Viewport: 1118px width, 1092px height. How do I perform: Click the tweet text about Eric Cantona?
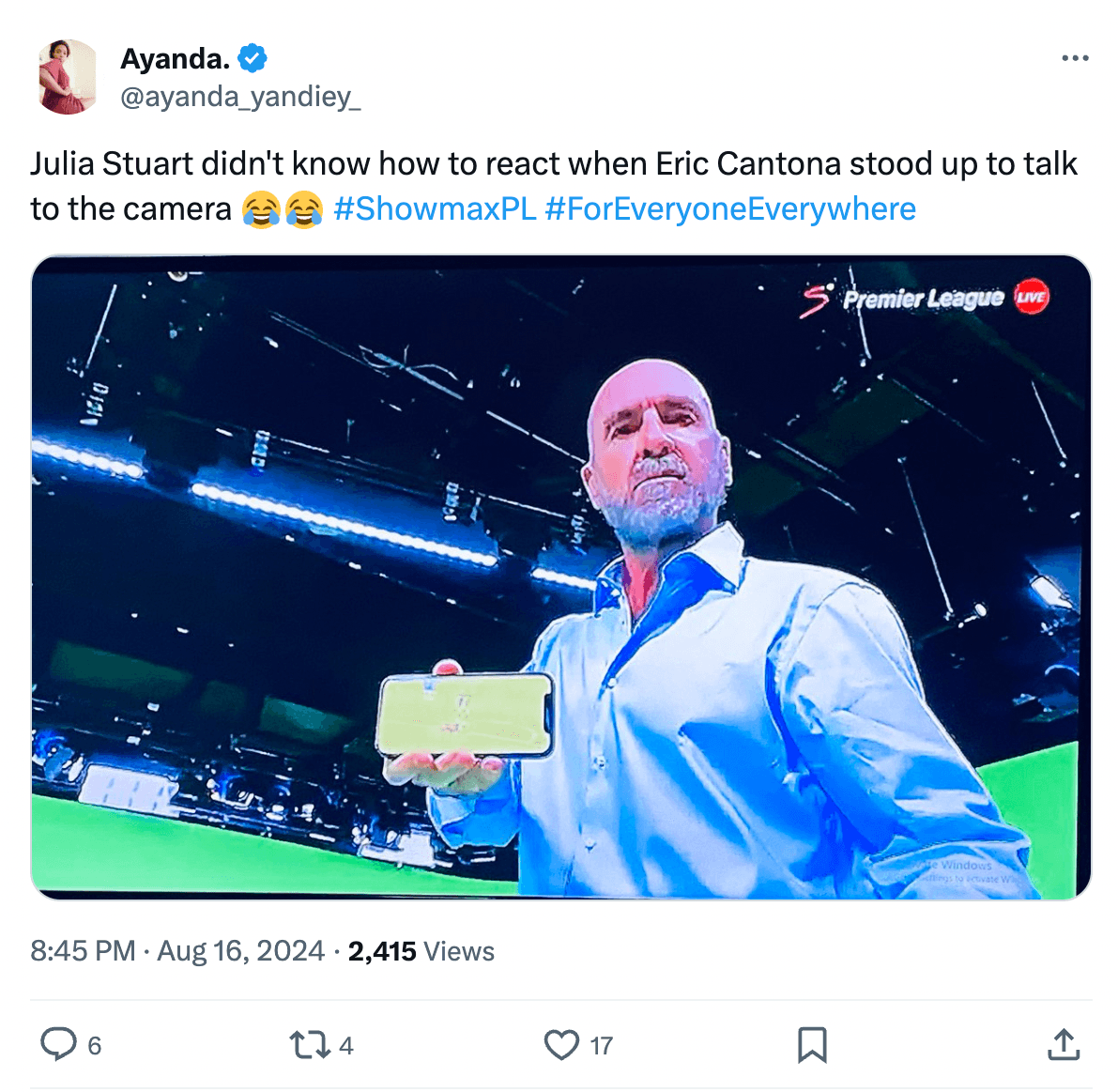click(x=554, y=164)
